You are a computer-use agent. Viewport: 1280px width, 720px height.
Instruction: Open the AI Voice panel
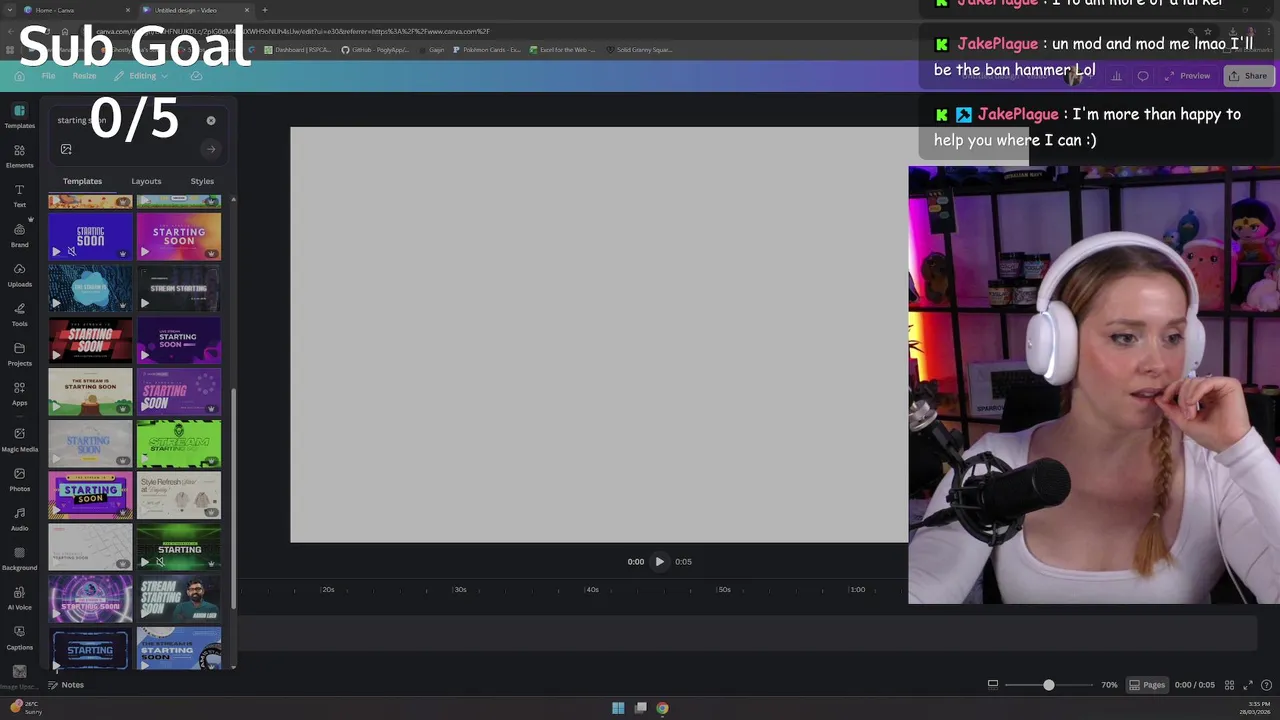pos(19,598)
